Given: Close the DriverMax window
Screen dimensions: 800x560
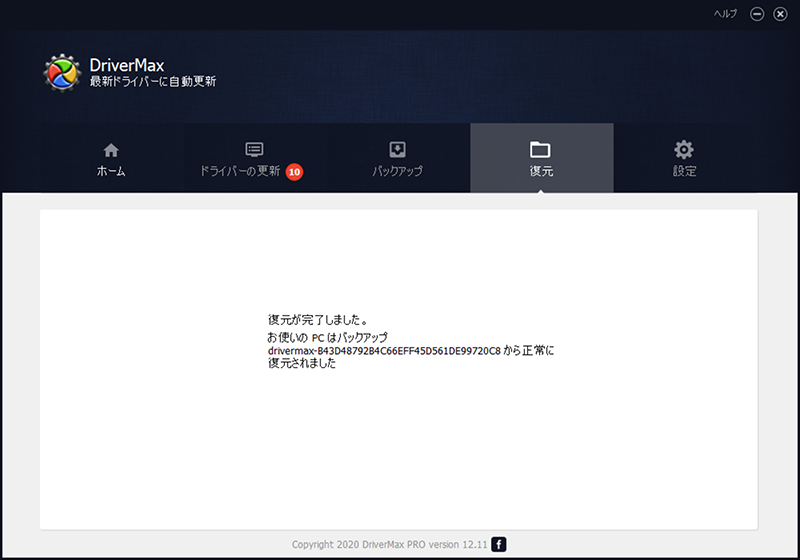Looking at the screenshot, I should click(x=780, y=14).
